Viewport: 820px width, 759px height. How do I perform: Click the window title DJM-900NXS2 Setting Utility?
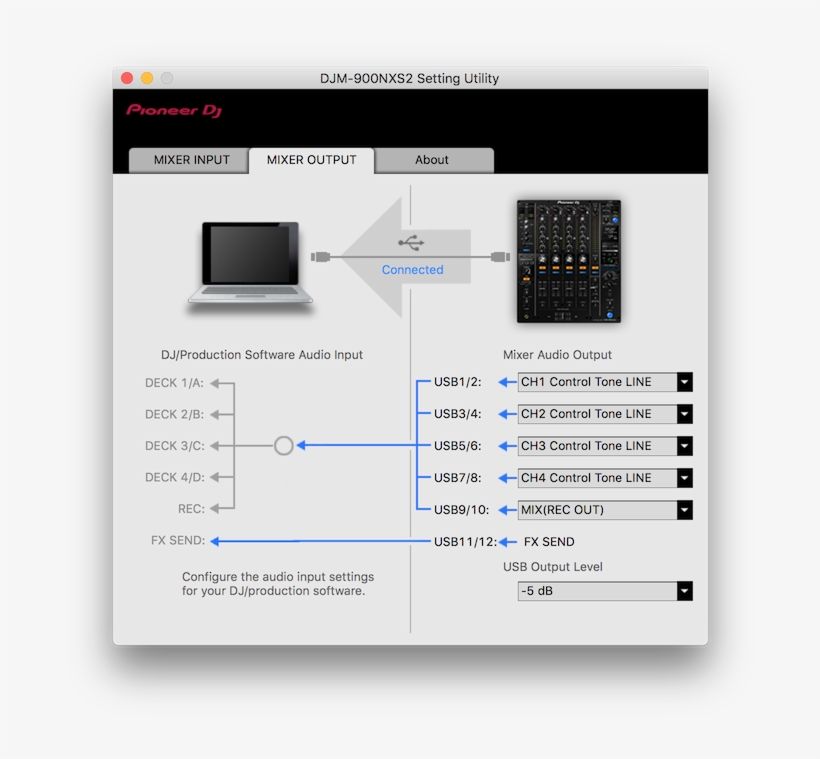pyautogui.click(x=409, y=78)
